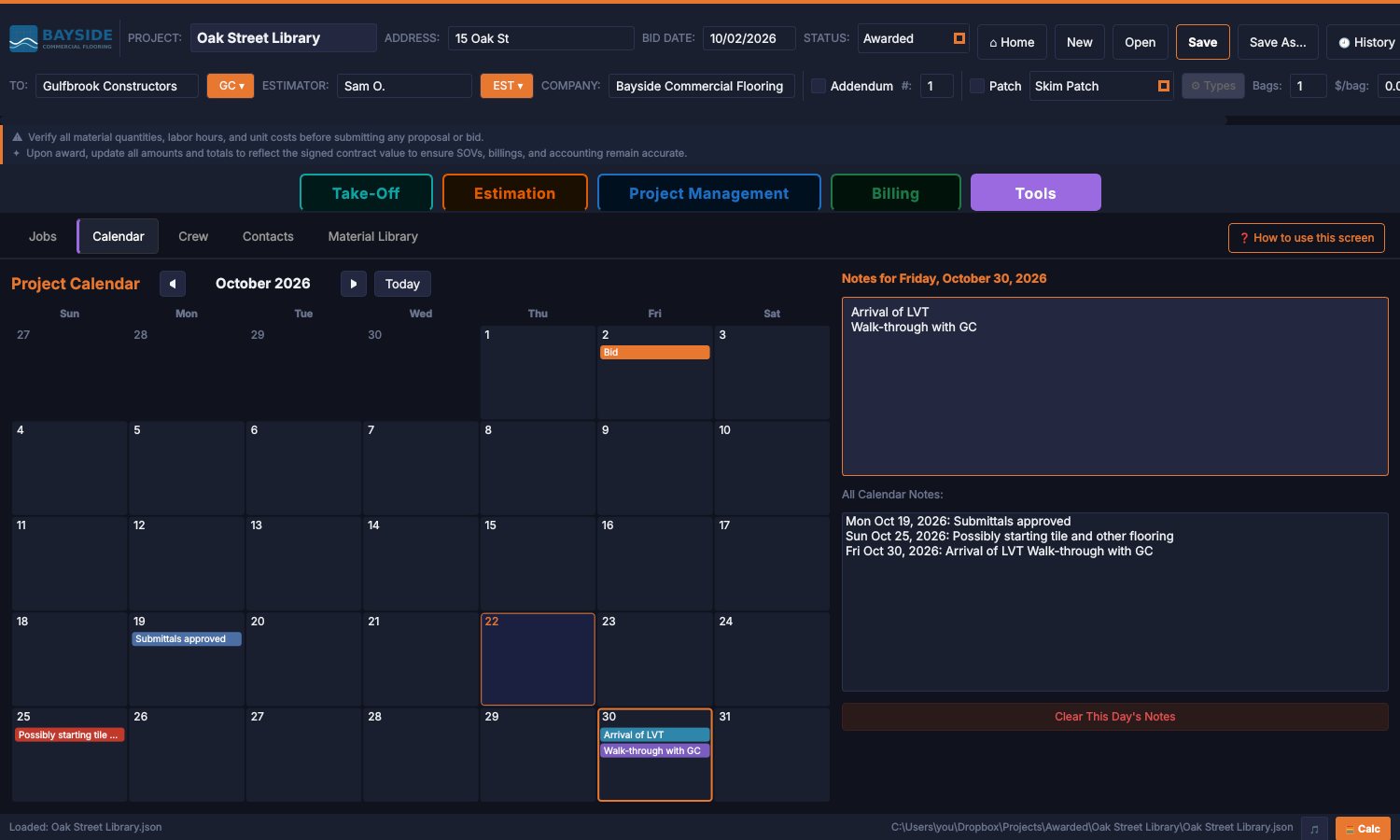This screenshot has width=1400, height=840.
Task: Open the Status dropdown showing Awarded
Action: (x=913, y=38)
